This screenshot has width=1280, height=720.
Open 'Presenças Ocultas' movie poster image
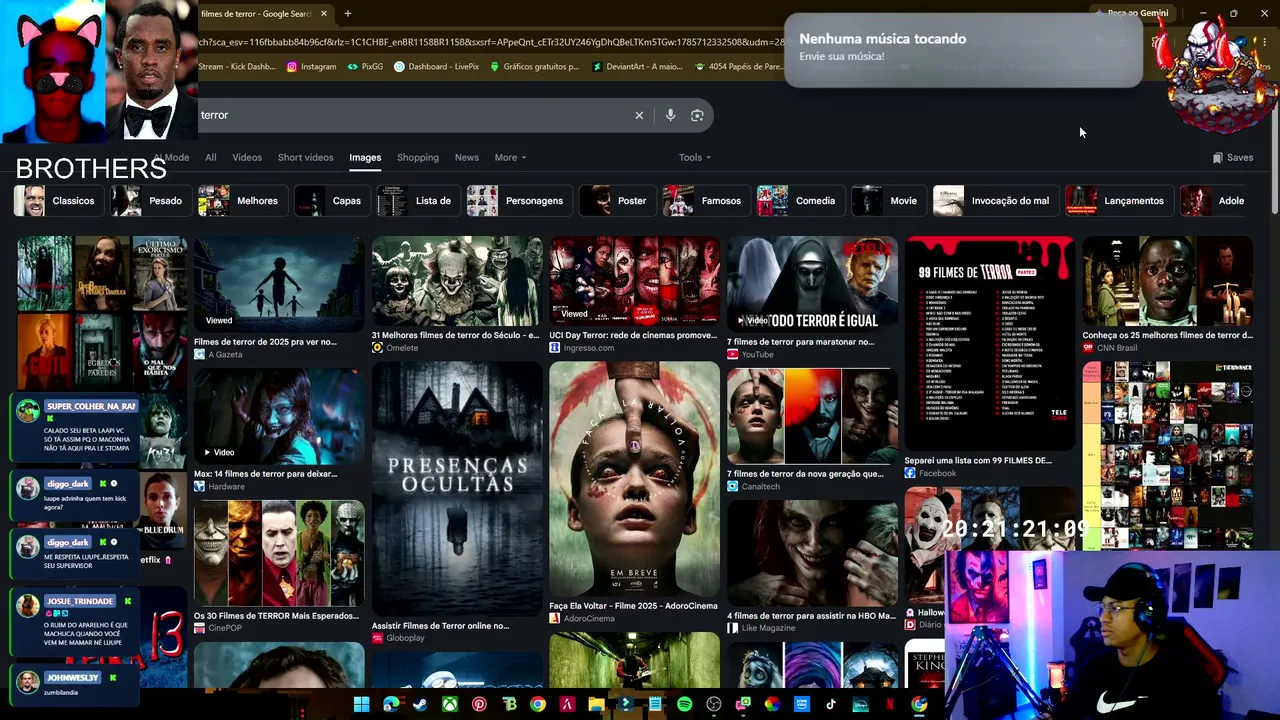[457, 488]
